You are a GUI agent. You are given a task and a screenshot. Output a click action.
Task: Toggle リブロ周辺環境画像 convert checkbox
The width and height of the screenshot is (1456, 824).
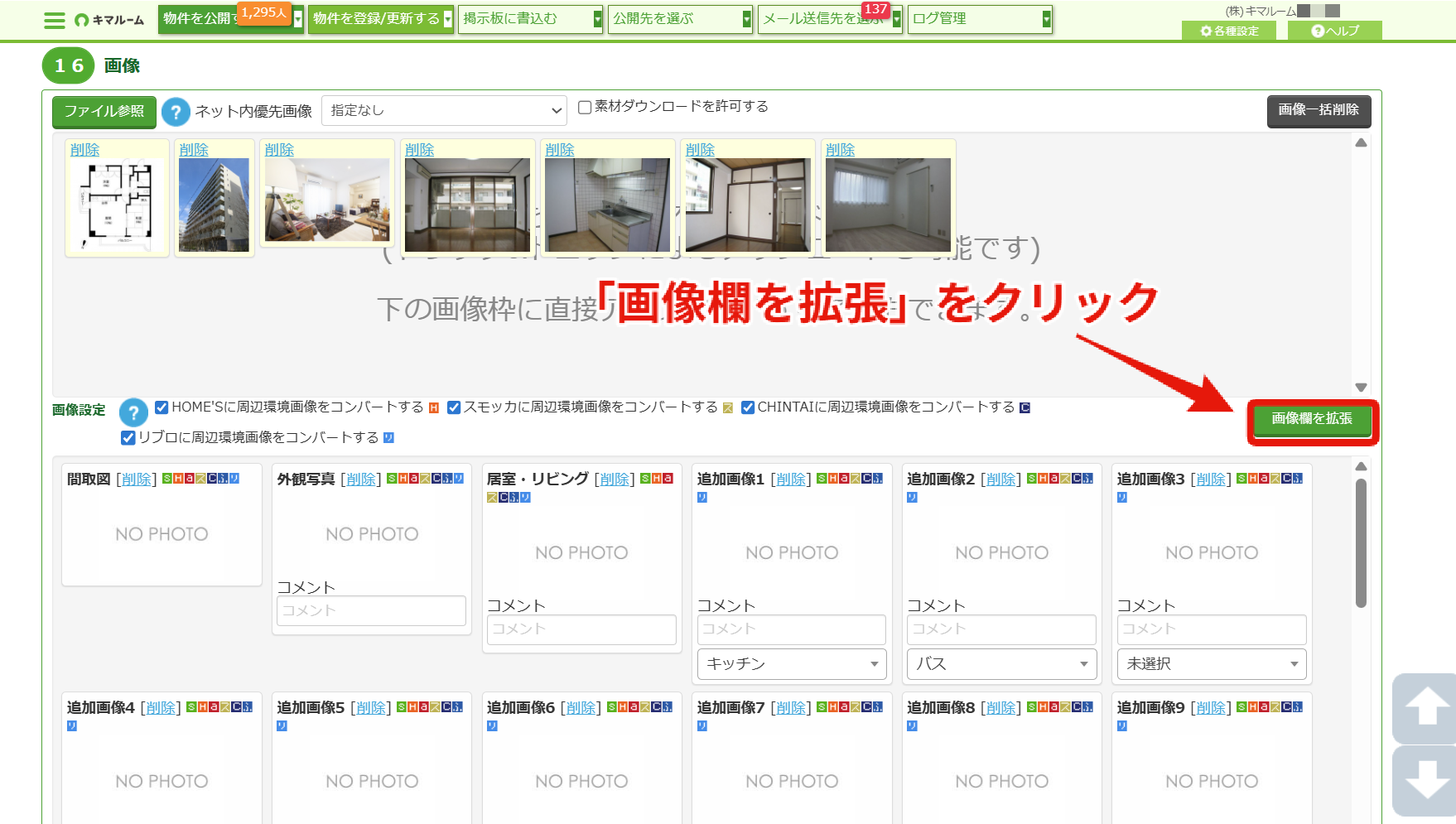pyautogui.click(x=128, y=437)
